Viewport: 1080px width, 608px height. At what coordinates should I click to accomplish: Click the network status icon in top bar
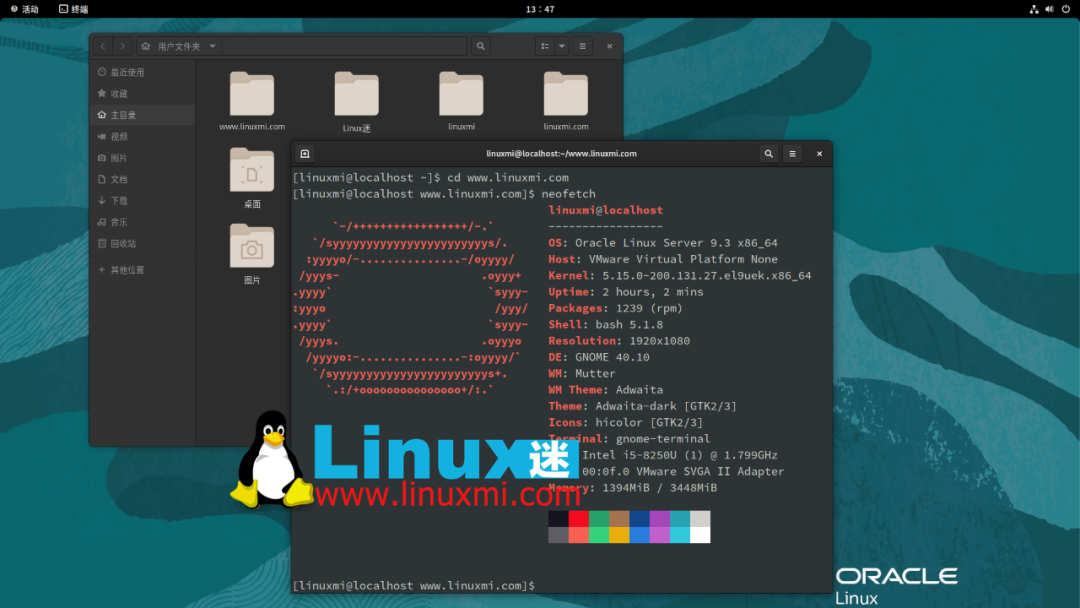tap(1034, 9)
